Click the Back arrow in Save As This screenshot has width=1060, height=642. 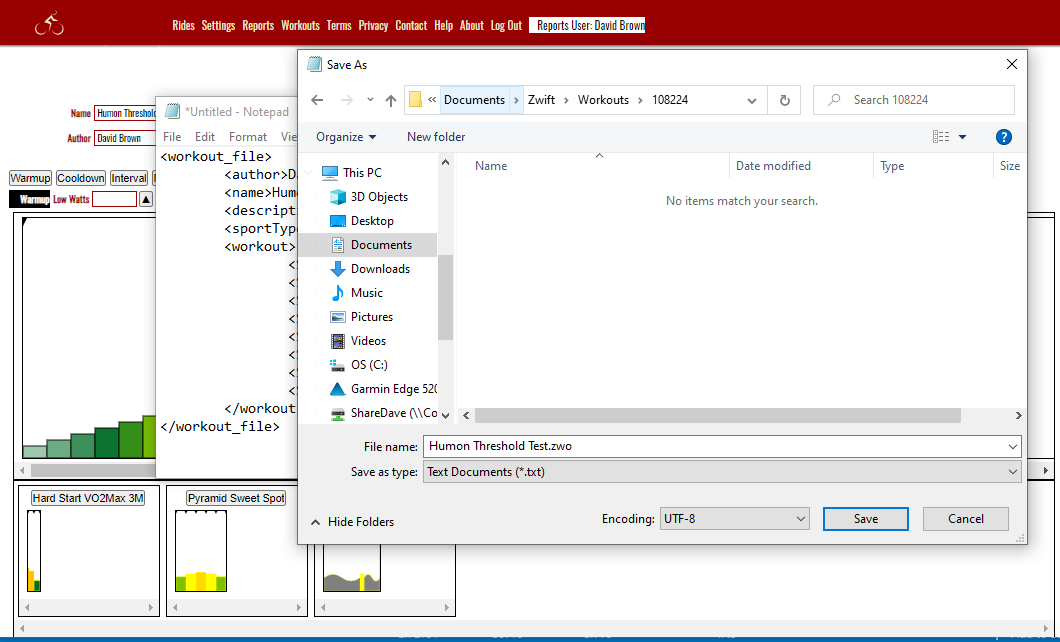[x=317, y=100]
